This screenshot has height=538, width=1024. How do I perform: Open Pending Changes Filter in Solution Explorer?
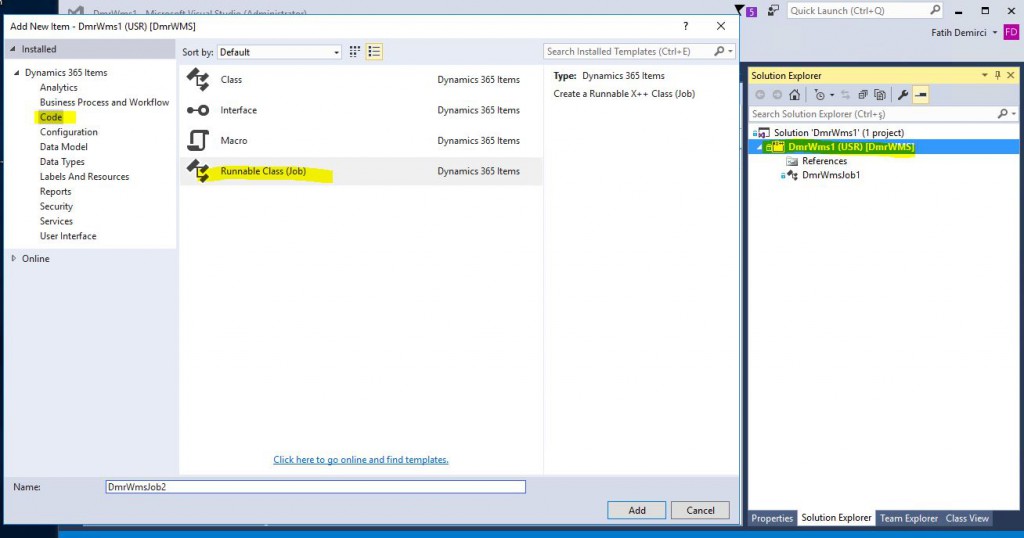coord(820,95)
